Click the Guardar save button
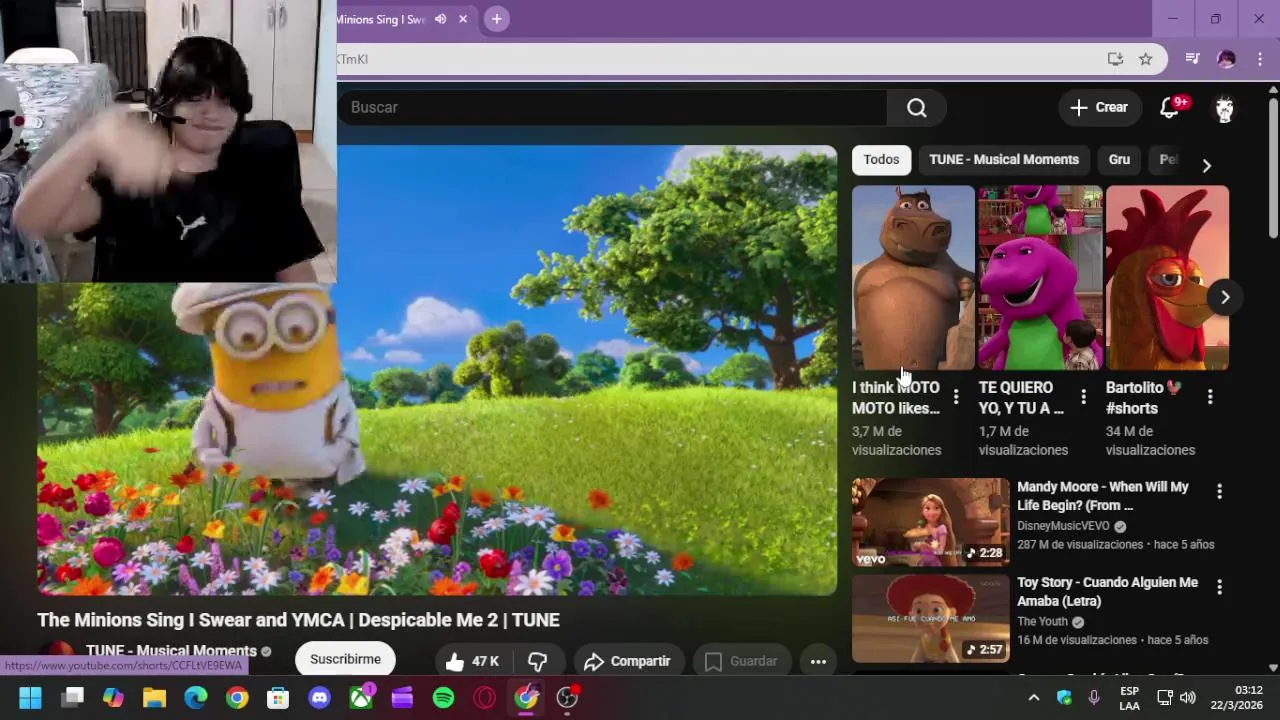Screen dimensions: 1280x720 [740, 661]
